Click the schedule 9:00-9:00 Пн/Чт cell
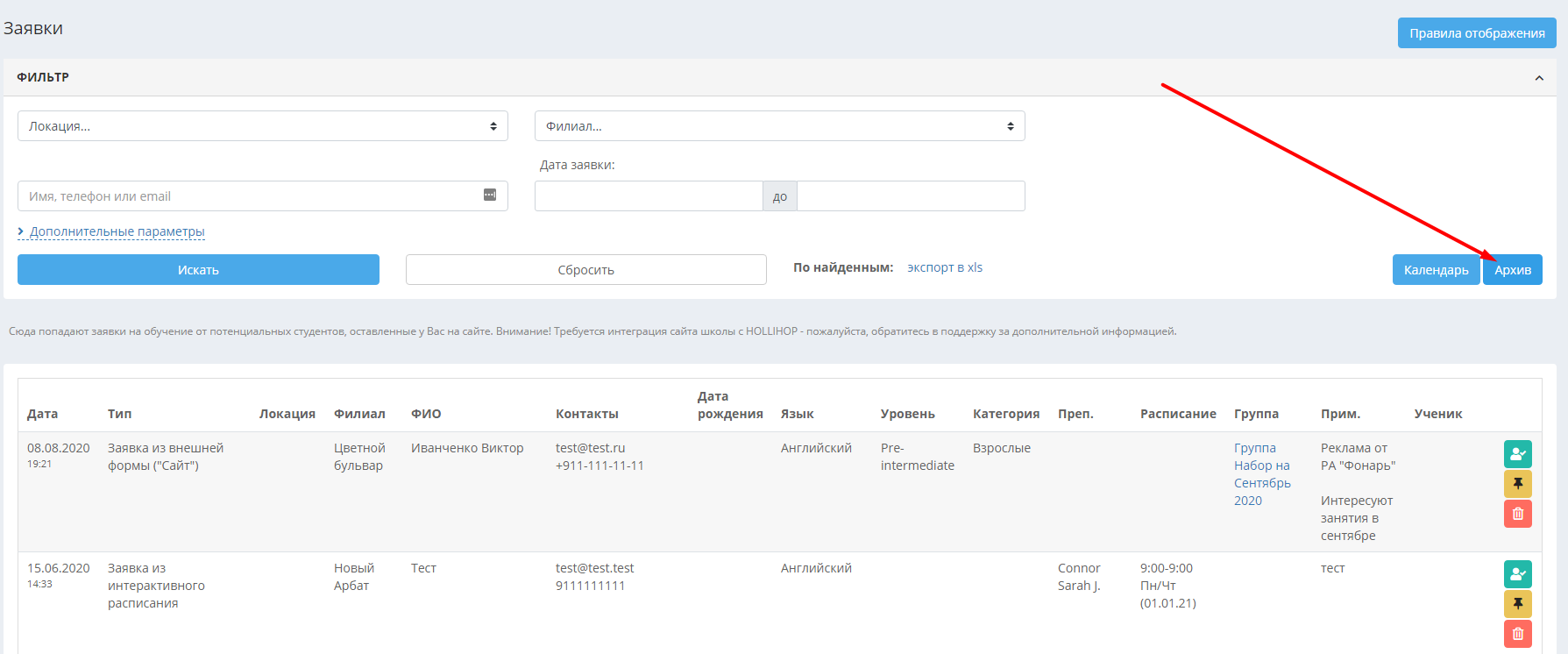This screenshot has width=1568, height=654. point(1167,586)
